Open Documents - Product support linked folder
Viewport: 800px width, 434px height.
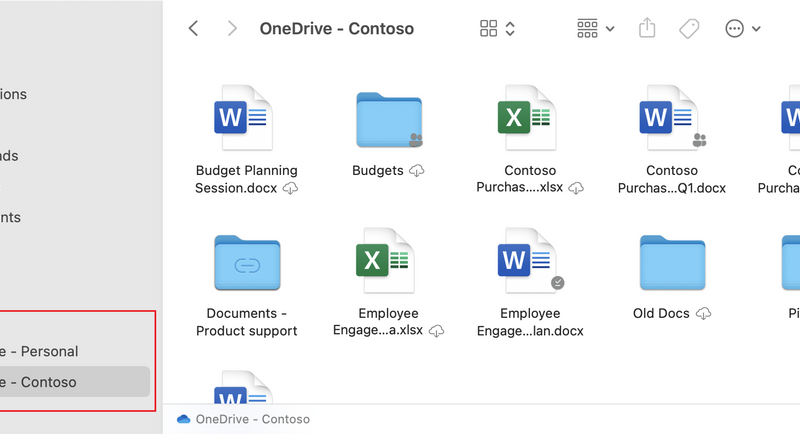click(246, 264)
